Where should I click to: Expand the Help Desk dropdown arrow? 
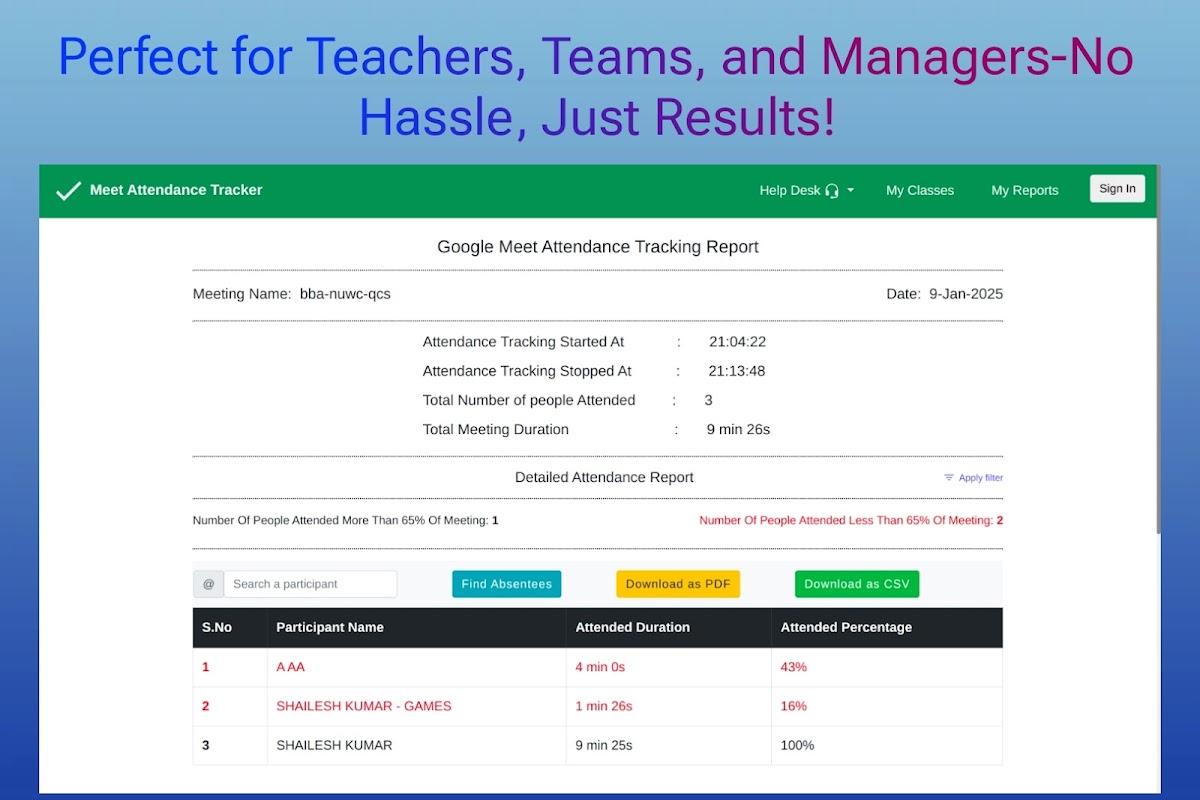point(851,191)
